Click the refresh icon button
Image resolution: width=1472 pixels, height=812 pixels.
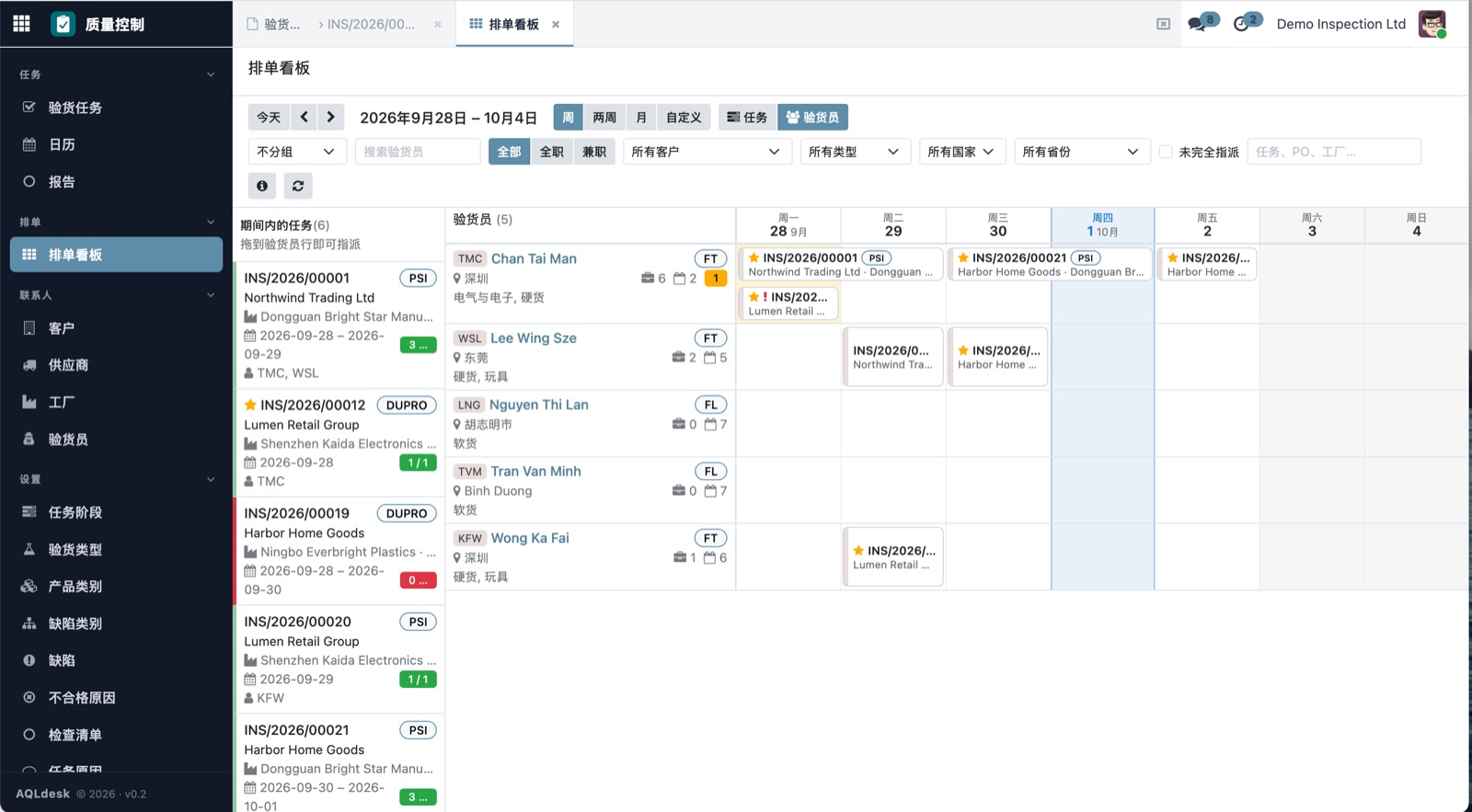(298, 186)
